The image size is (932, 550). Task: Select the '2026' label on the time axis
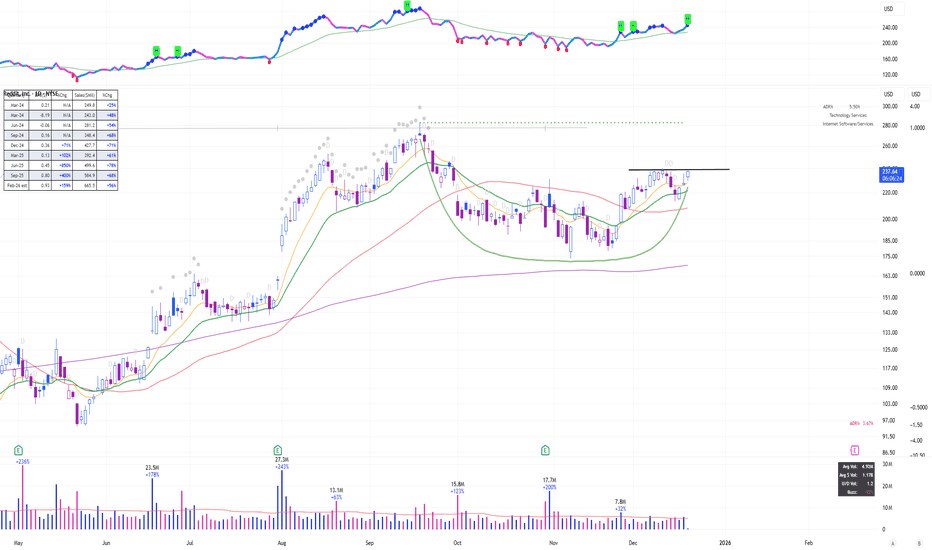click(x=725, y=543)
